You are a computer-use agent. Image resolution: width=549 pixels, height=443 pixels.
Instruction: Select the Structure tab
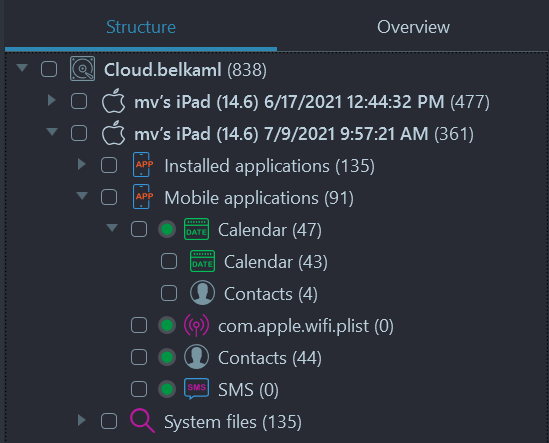[141, 27]
